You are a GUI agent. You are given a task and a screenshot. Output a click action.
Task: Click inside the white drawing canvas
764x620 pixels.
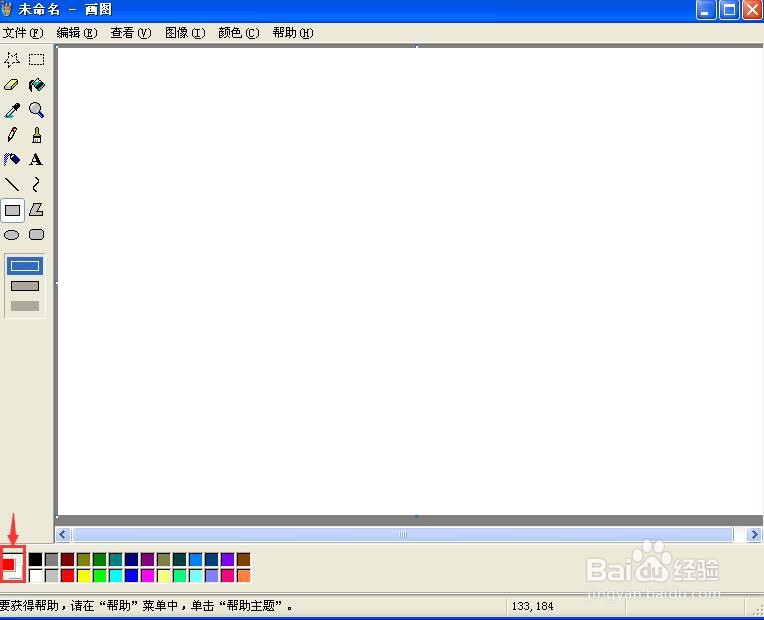point(409,281)
